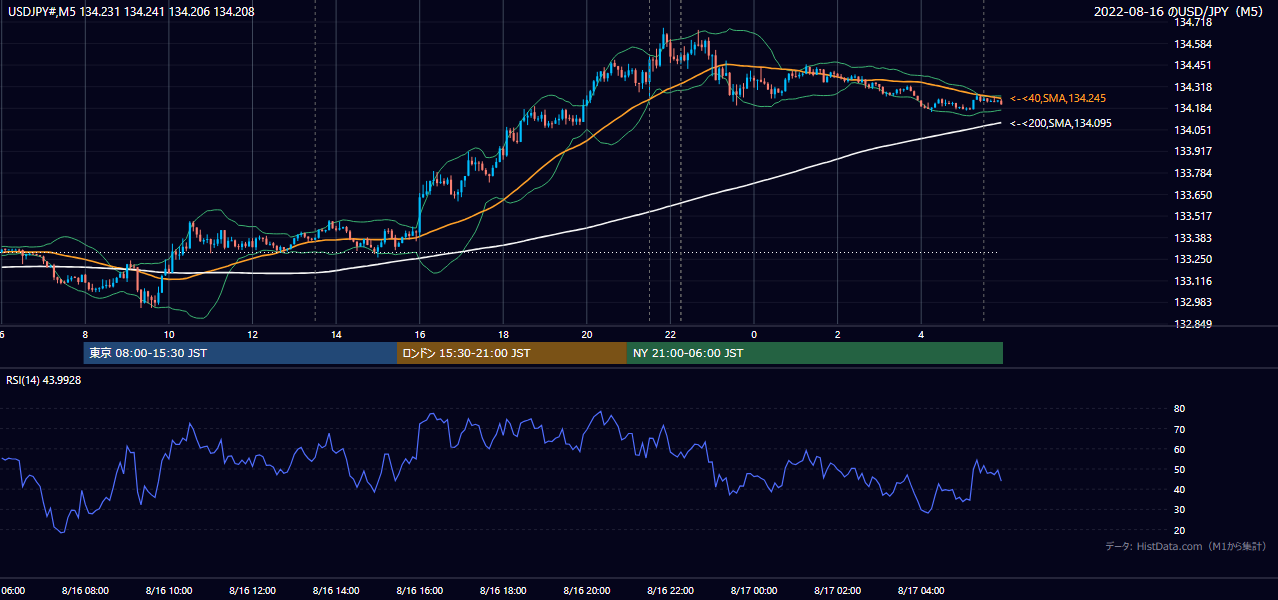
Task: Click the 8/16 10:00 time label
Action: (169, 590)
